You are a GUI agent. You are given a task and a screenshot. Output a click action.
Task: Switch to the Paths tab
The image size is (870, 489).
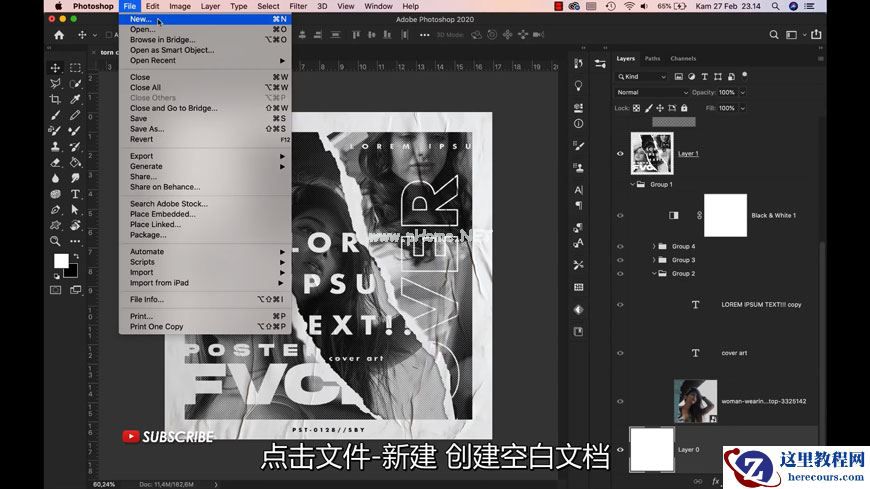point(652,58)
